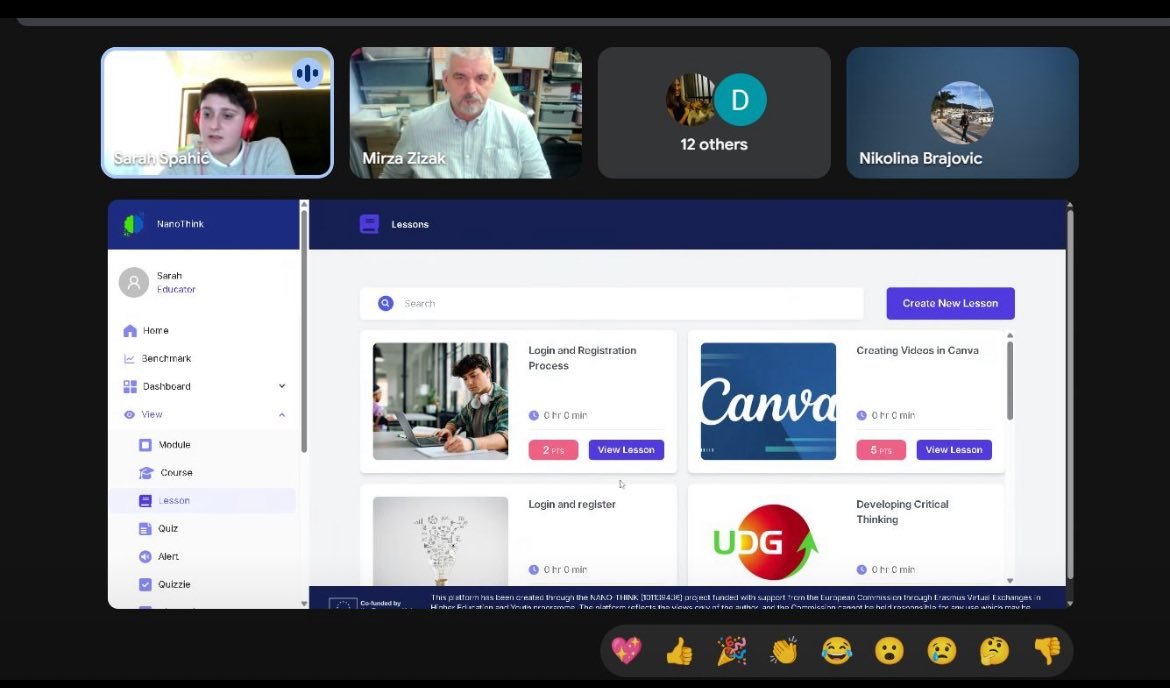Click the Creating Videos in Canva title
Screen dimensions: 1170x688
pyautogui.click(x=917, y=351)
